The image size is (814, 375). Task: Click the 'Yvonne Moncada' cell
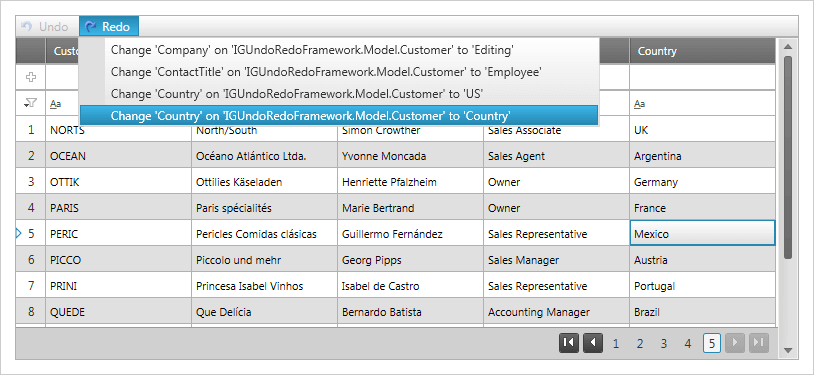coord(411,156)
